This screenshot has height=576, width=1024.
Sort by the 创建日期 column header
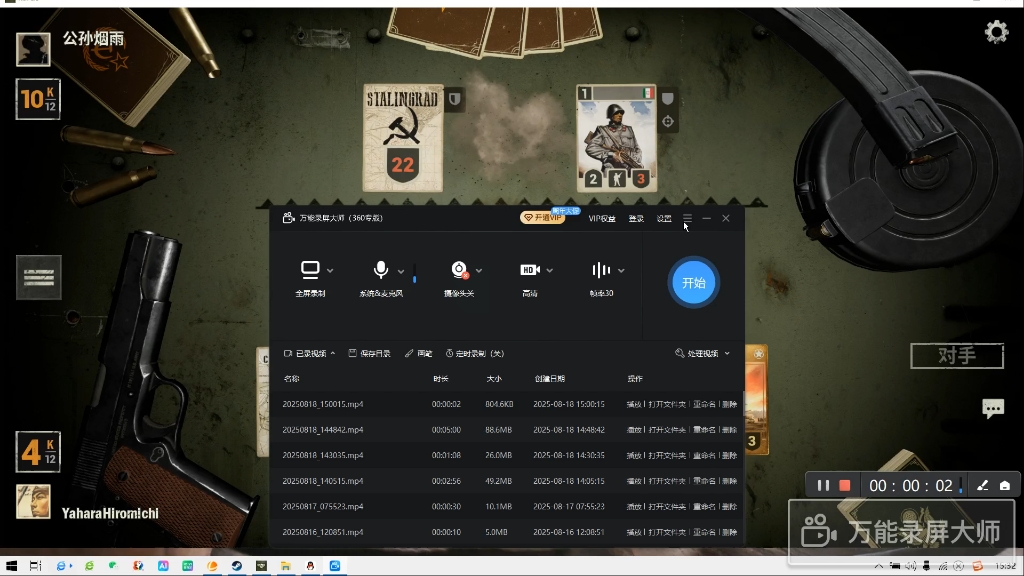[x=550, y=379]
